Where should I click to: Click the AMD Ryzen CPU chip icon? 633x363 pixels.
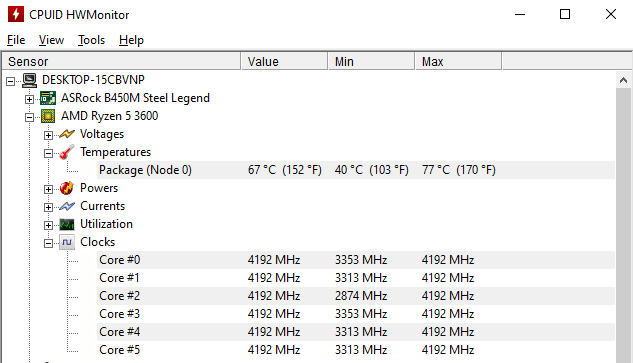48,116
